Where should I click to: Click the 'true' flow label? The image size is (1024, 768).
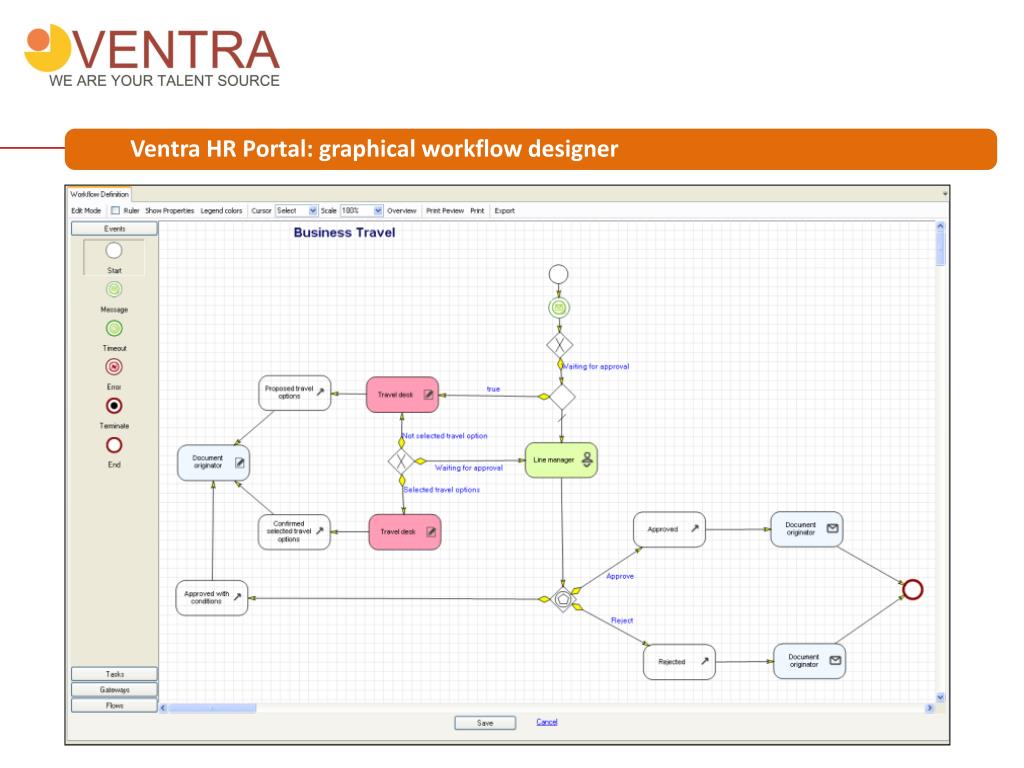click(x=493, y=389)
